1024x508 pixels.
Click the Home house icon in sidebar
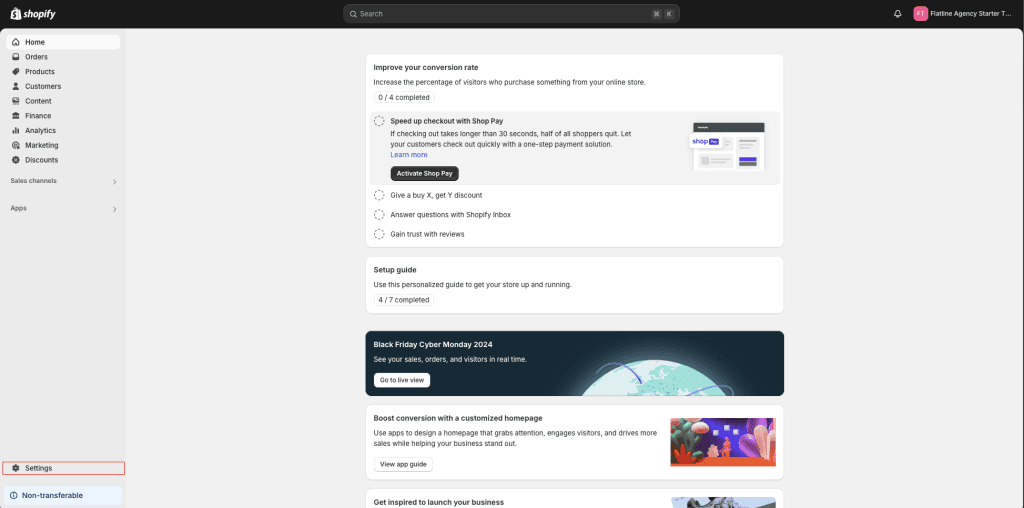[16, 42]
